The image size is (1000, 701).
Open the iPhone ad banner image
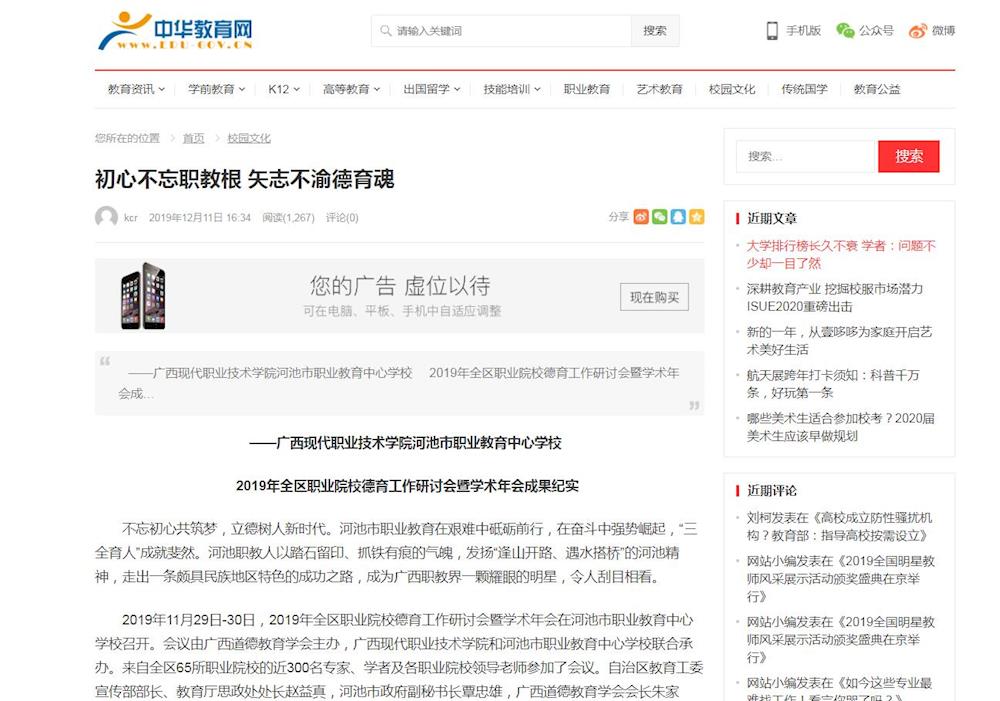143,296
